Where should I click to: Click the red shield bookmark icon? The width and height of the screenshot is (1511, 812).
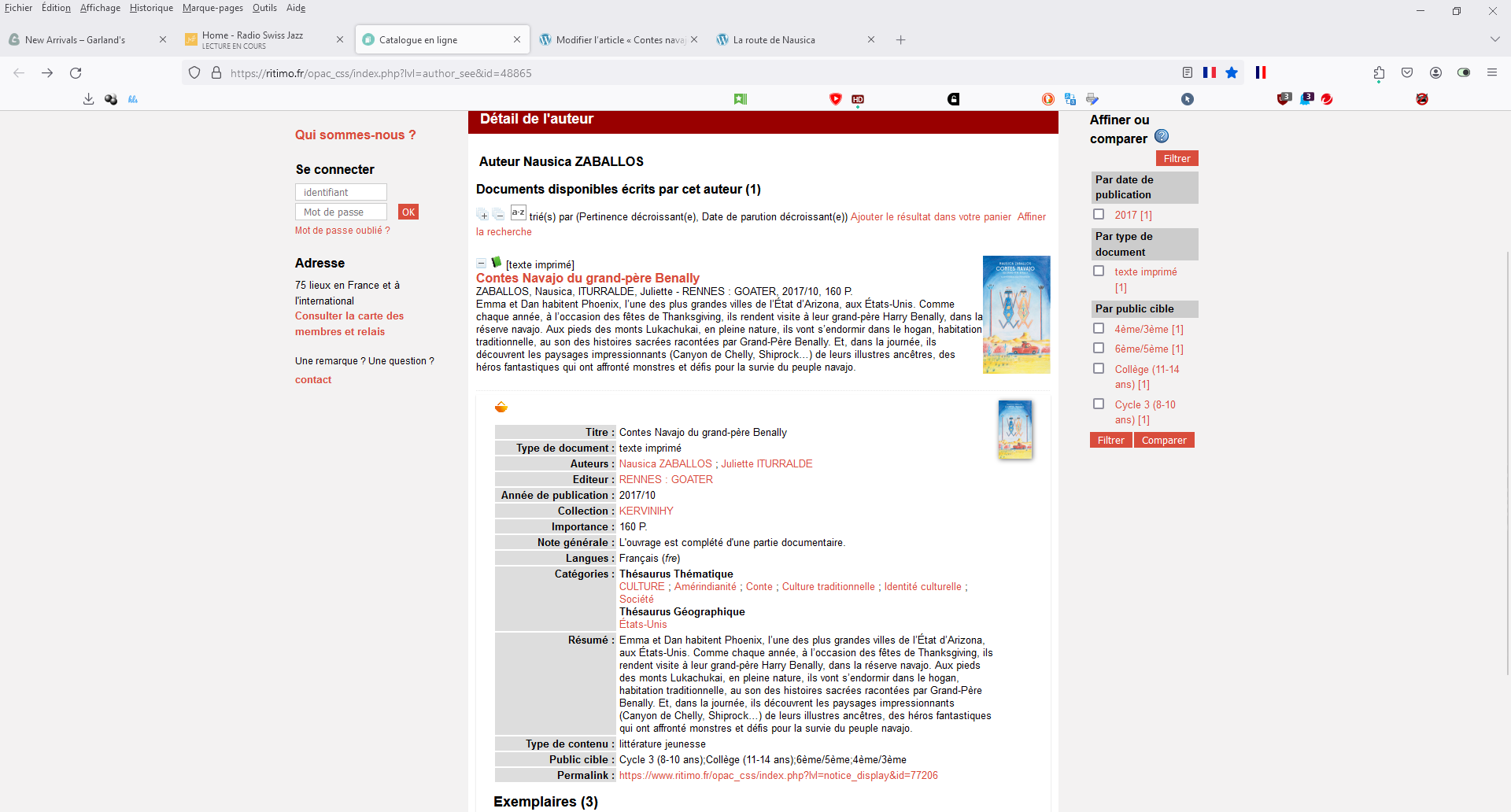click(x=836, y=99)
